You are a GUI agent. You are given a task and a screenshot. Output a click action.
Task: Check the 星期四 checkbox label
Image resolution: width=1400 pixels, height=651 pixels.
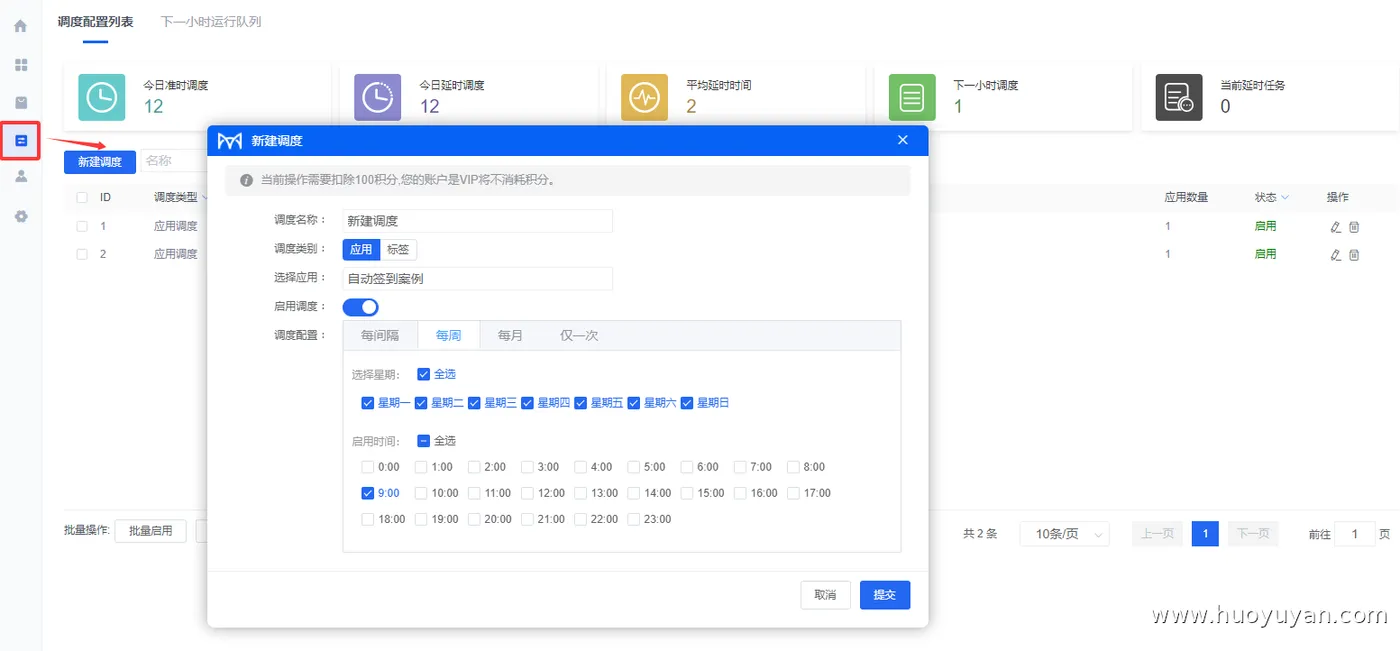(x=553, y=403)
